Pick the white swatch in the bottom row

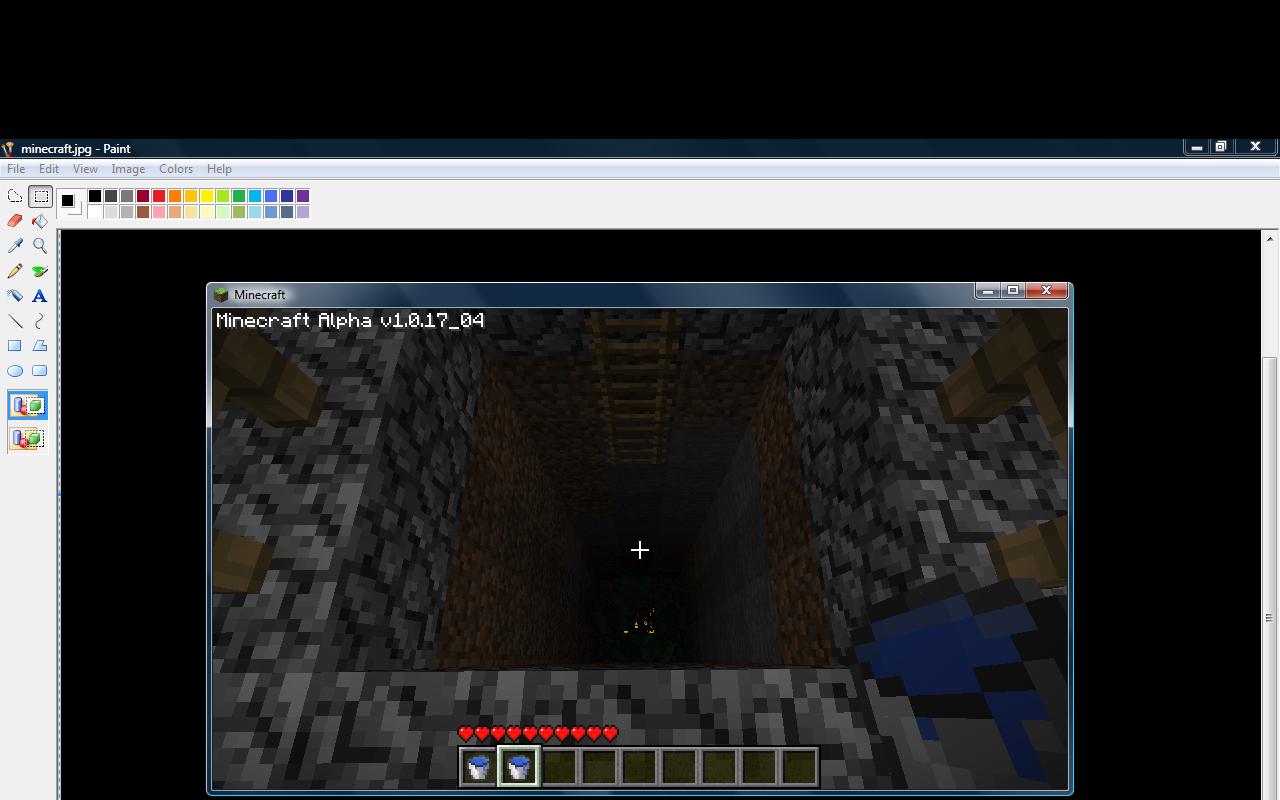[95, 212]
